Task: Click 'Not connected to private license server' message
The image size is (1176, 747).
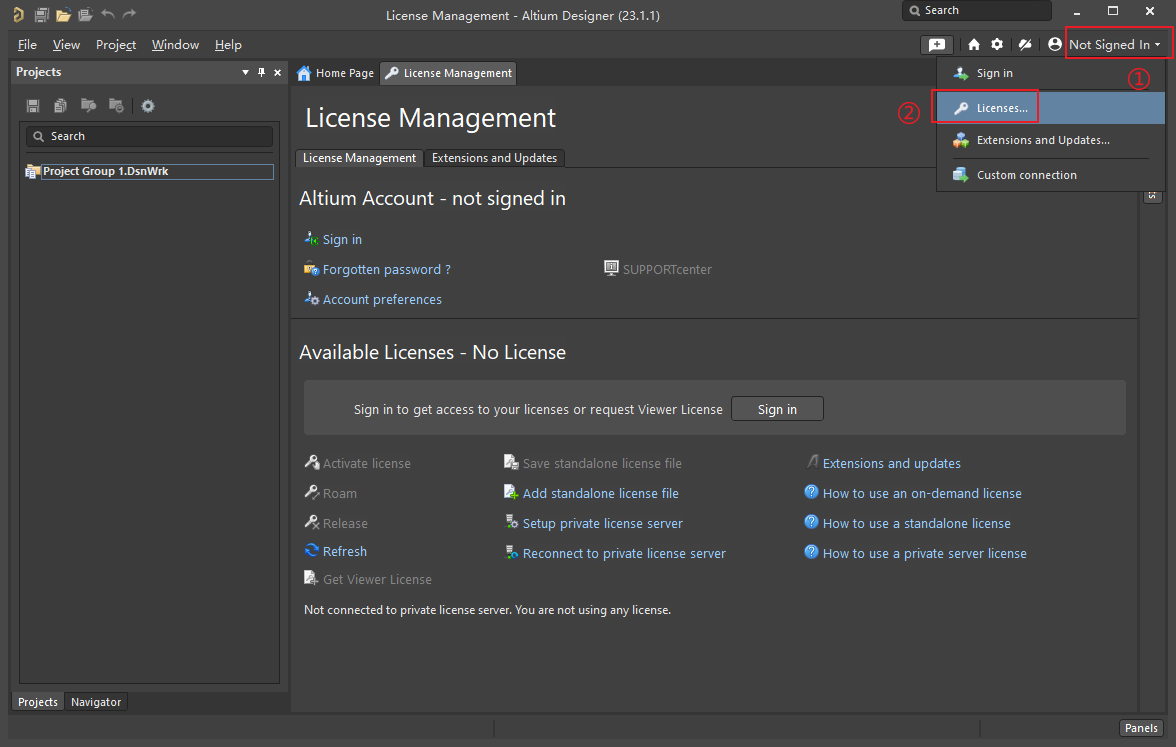Action: pyautogui.click(x=488, y=610)
